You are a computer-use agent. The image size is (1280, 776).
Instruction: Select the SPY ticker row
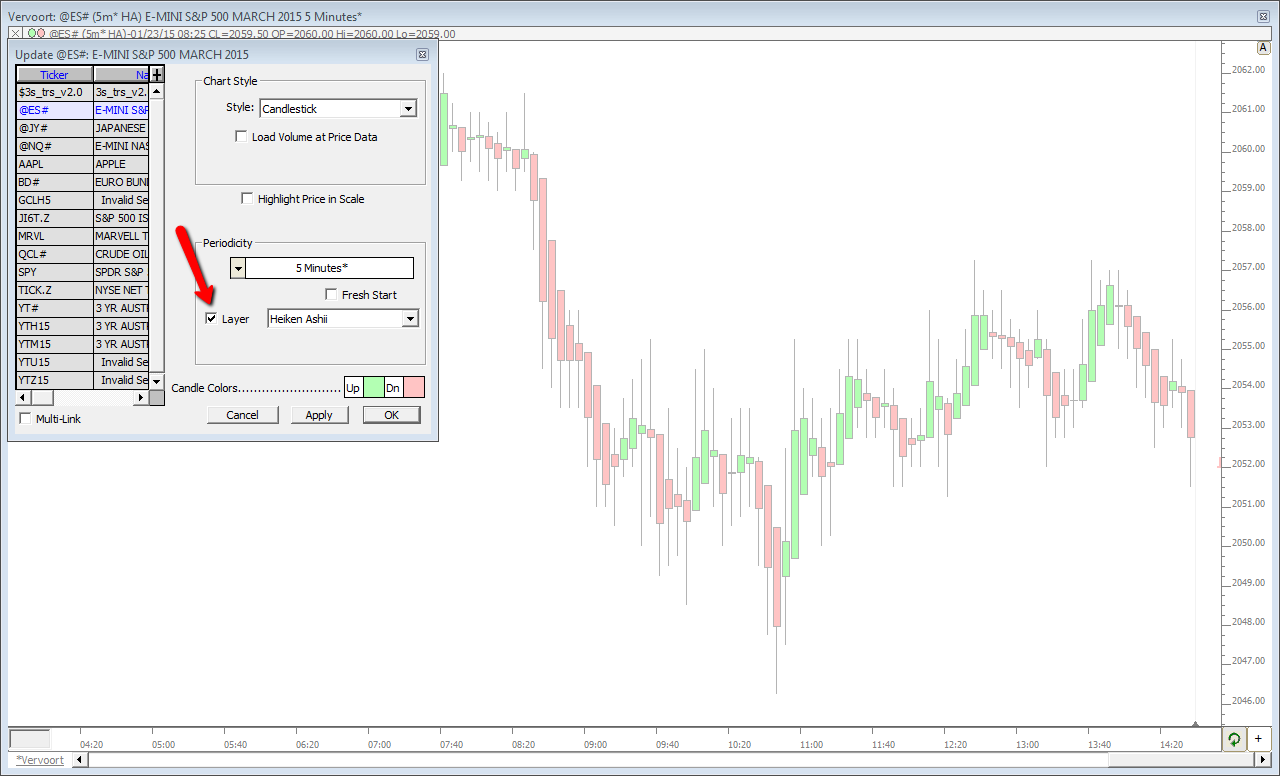[83, 272]
